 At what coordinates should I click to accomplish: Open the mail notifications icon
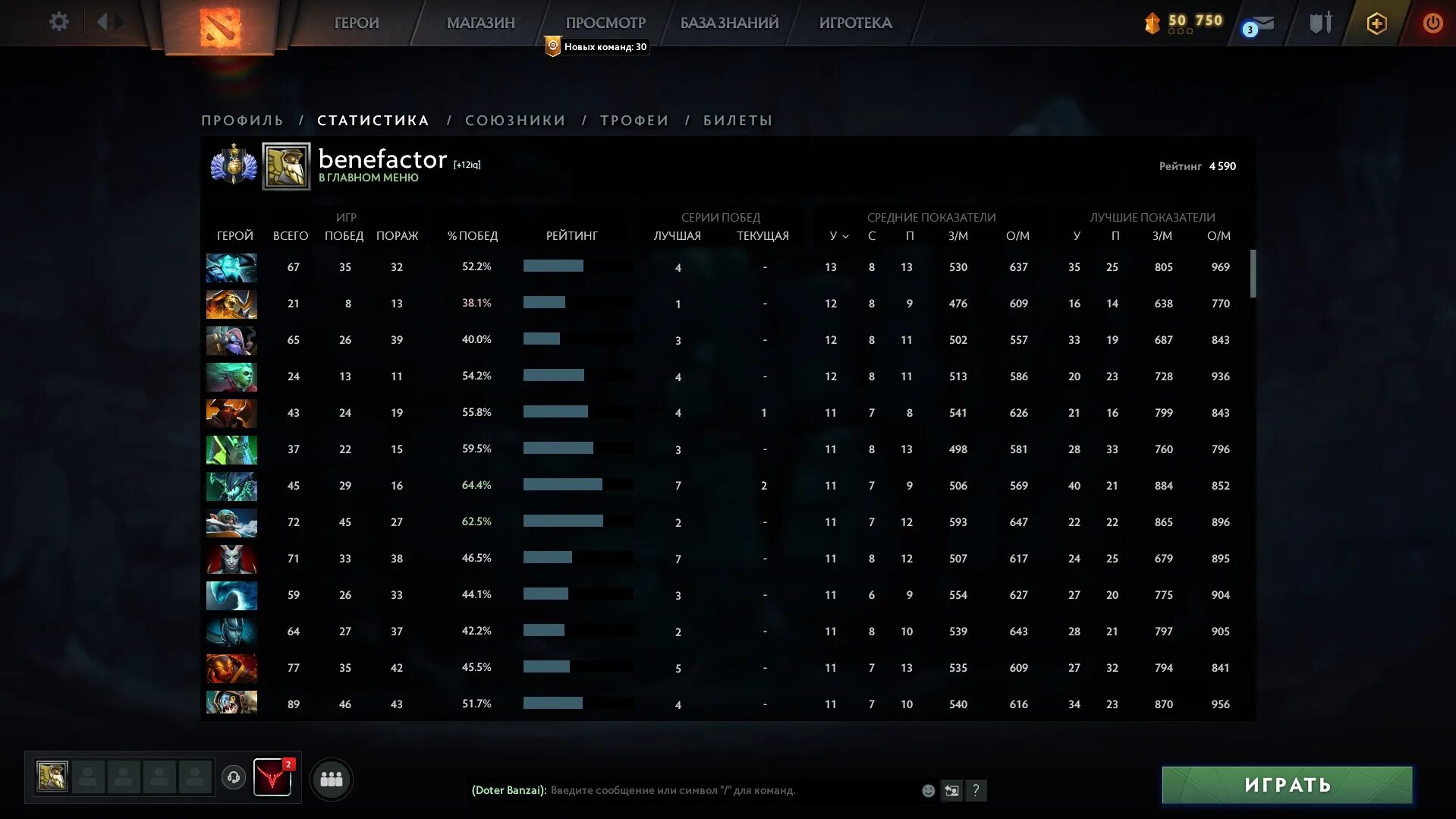(1259, 25)
